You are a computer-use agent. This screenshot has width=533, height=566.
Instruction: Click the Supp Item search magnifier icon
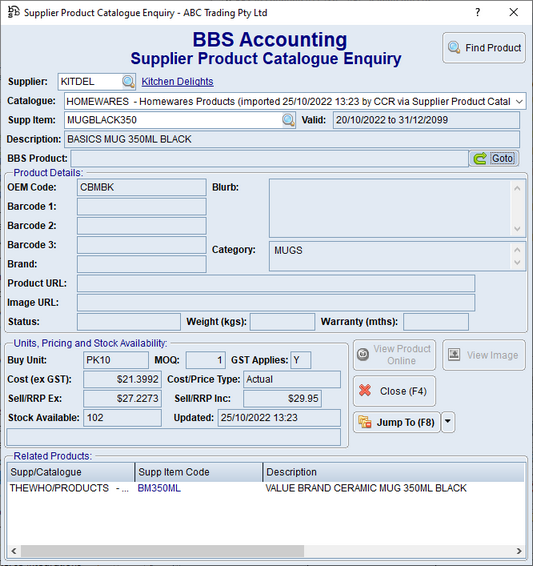pyautogui.click(x=288, y=120)
